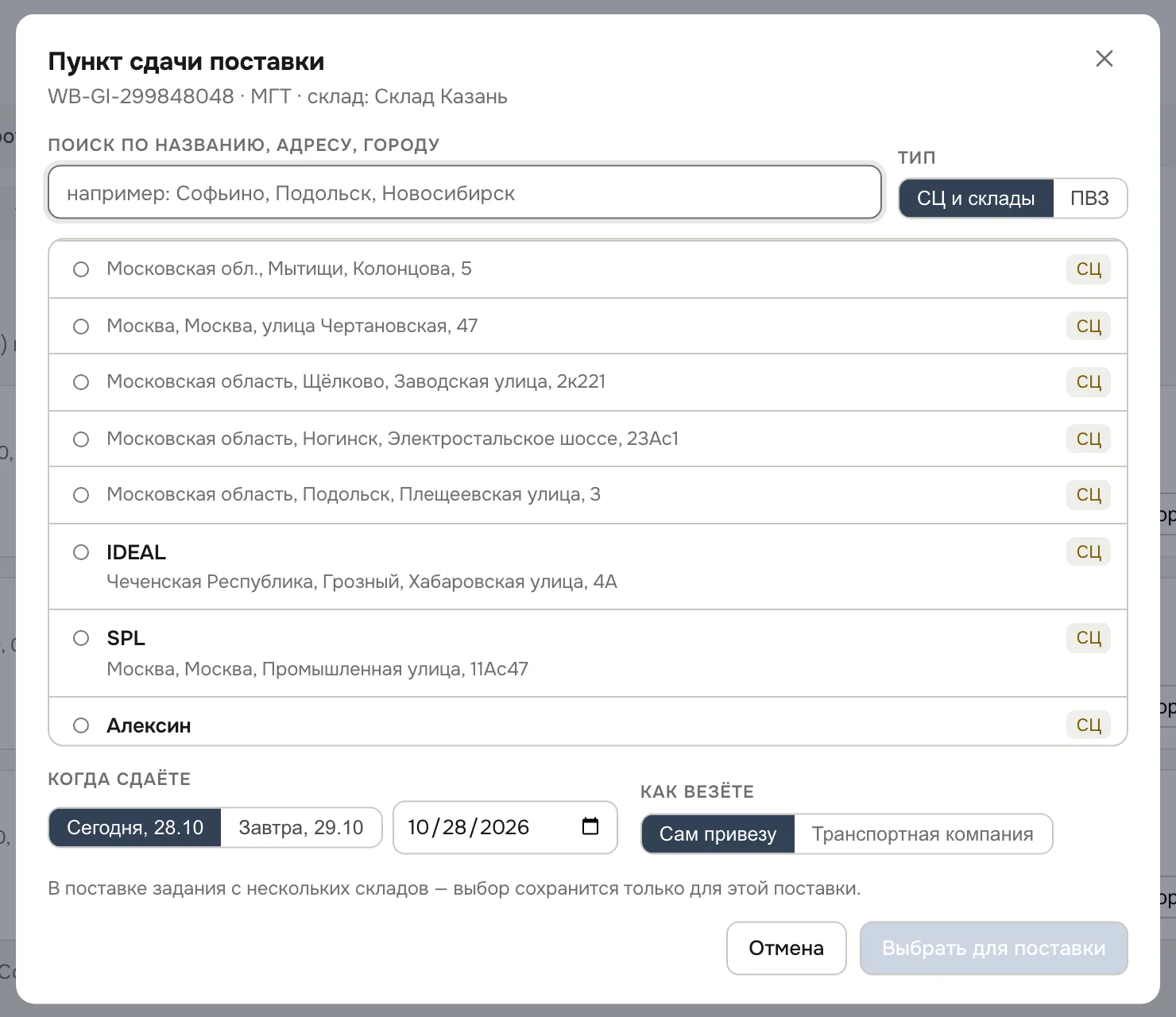Click the СЦ badge on the Алексин row
Viewport: 1176px width, 1017px height.
(x=1089, y=725)
